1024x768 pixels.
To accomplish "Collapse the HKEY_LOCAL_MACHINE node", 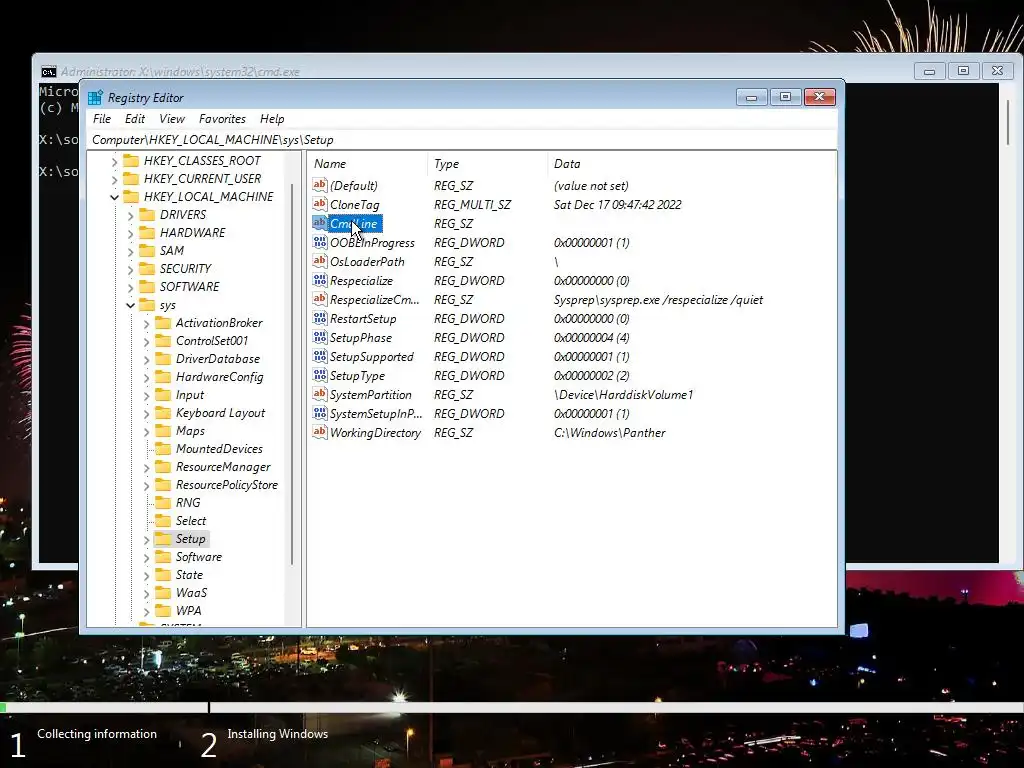I will (114, 197).
